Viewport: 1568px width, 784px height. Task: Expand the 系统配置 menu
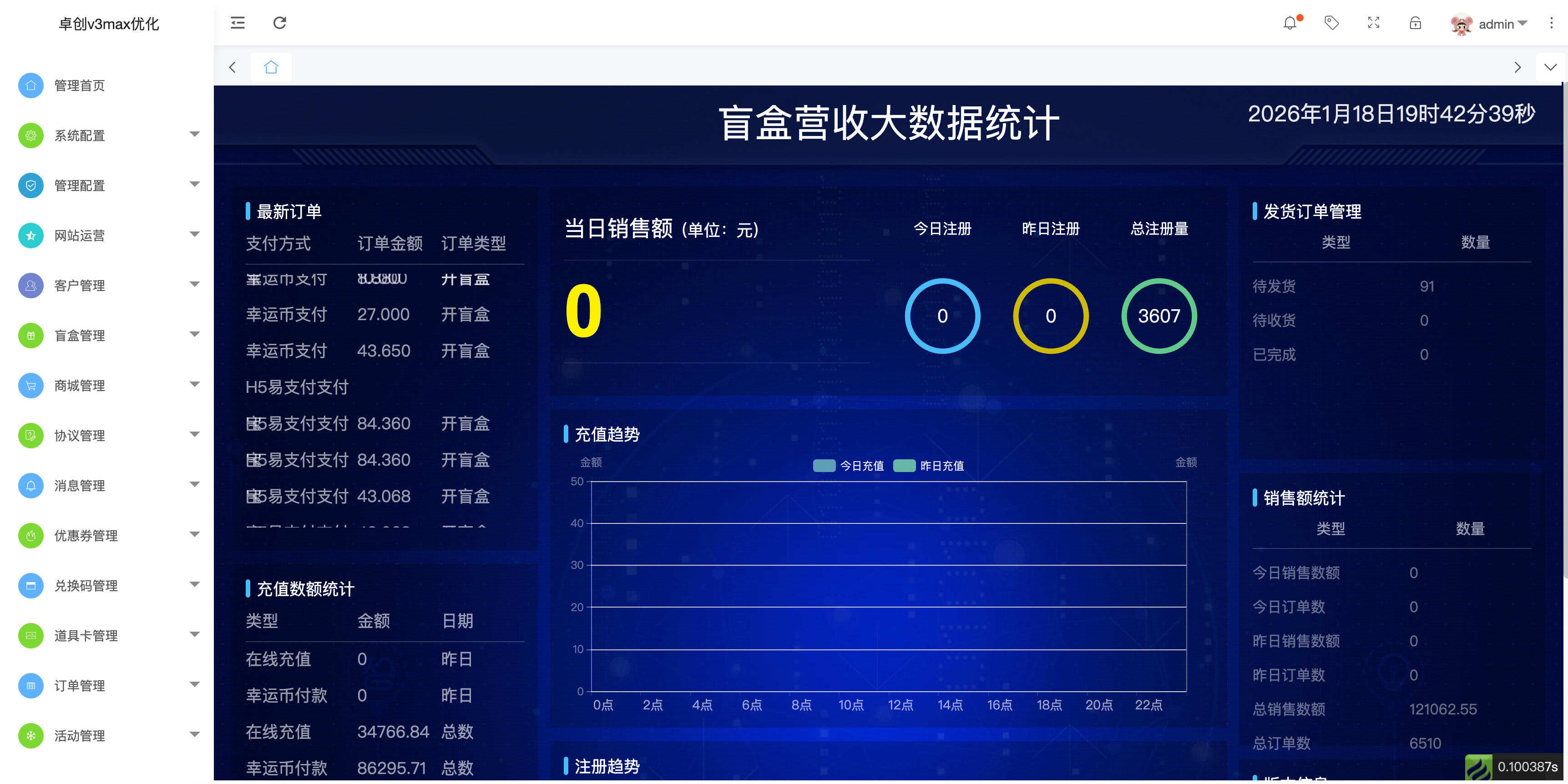80,136
